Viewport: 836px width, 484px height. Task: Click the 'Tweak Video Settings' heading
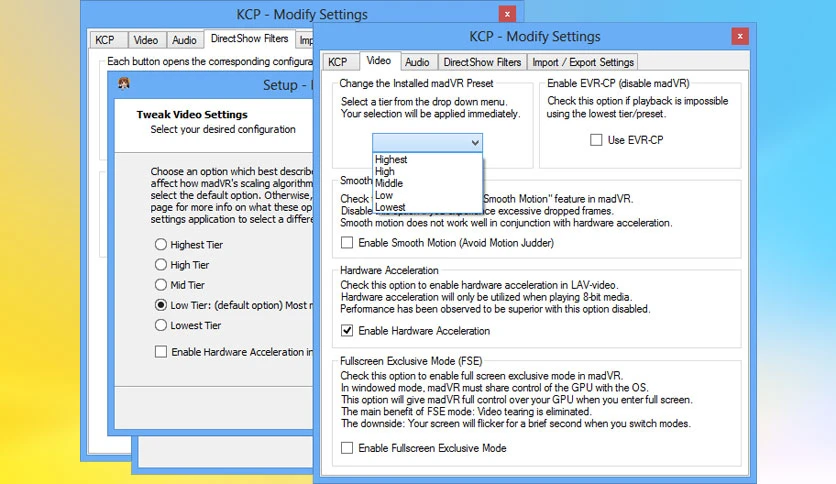pos(192,114)
